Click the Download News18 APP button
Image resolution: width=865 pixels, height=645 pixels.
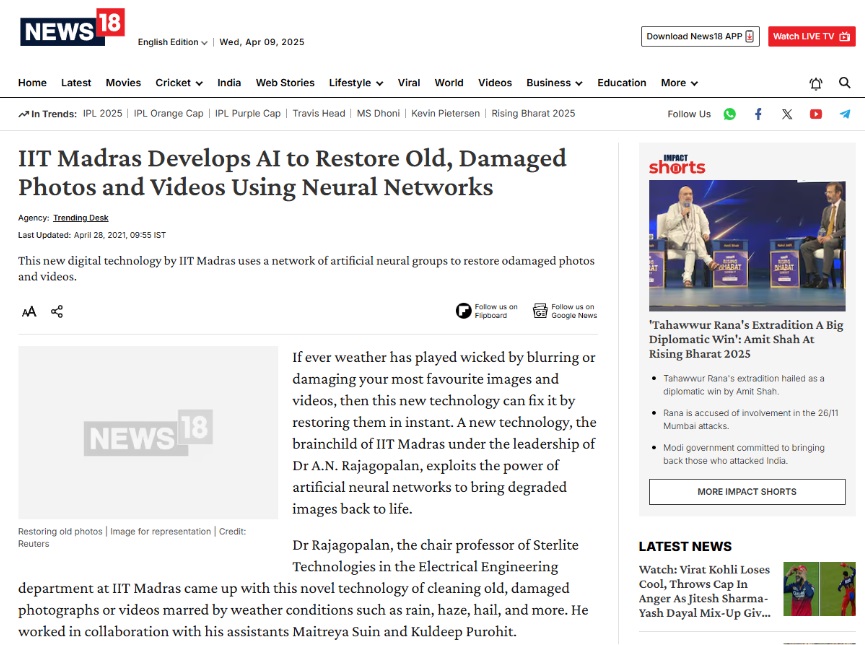pyautogui.click(x=700, y=36)
